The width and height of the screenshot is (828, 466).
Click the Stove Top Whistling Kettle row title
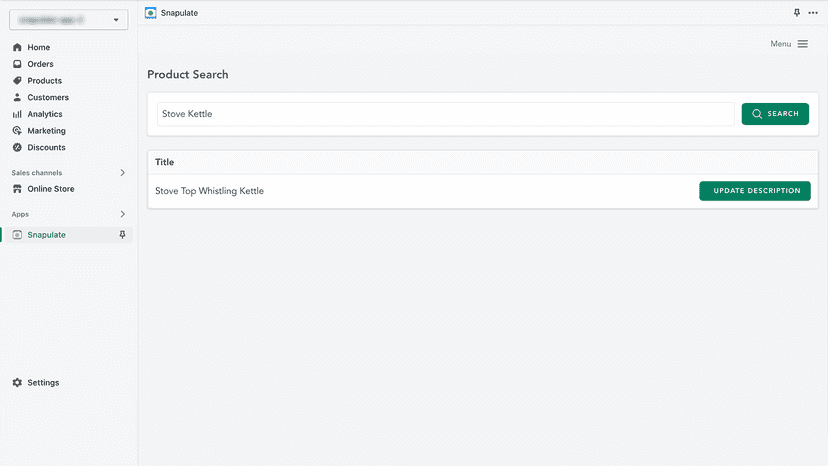click(x=210, y=191)
